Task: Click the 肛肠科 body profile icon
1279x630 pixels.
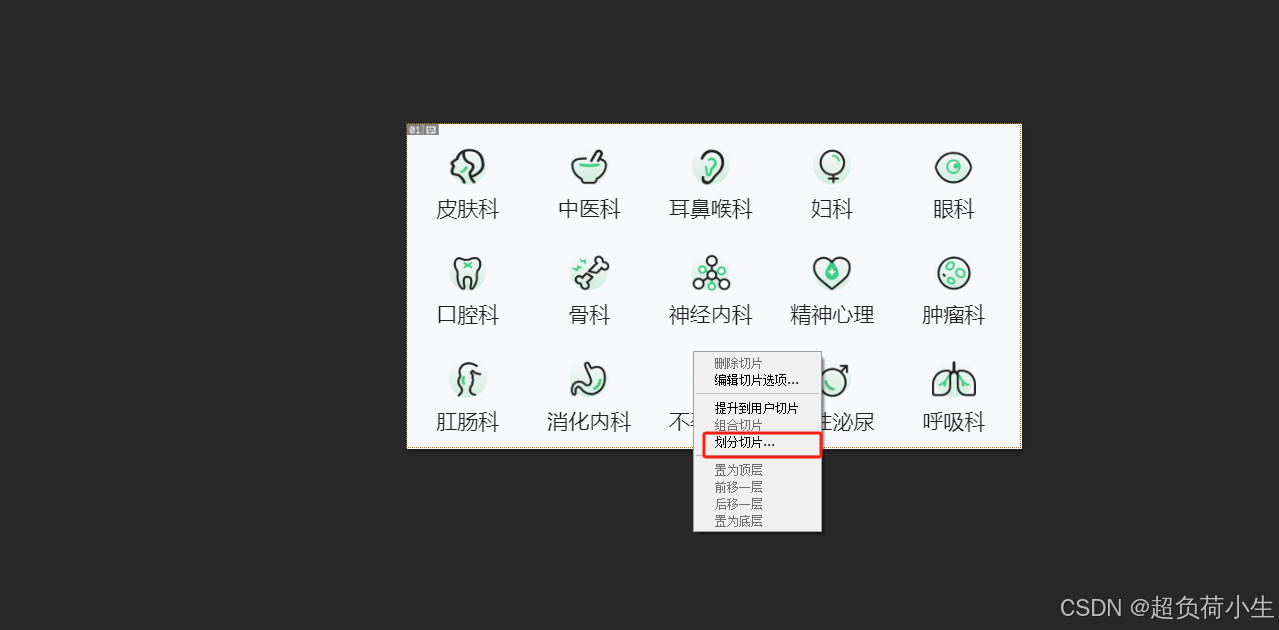Action: [467, 379]
